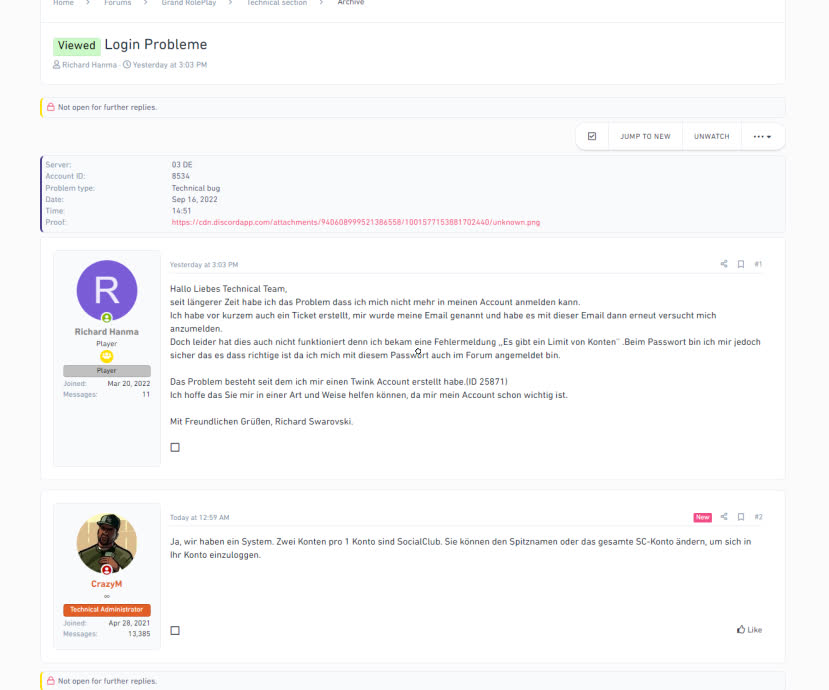Toggle the select-post checkbox in the toolbar
The height and width of the screenshot is (690, 829).
click(x=594, y=136)
